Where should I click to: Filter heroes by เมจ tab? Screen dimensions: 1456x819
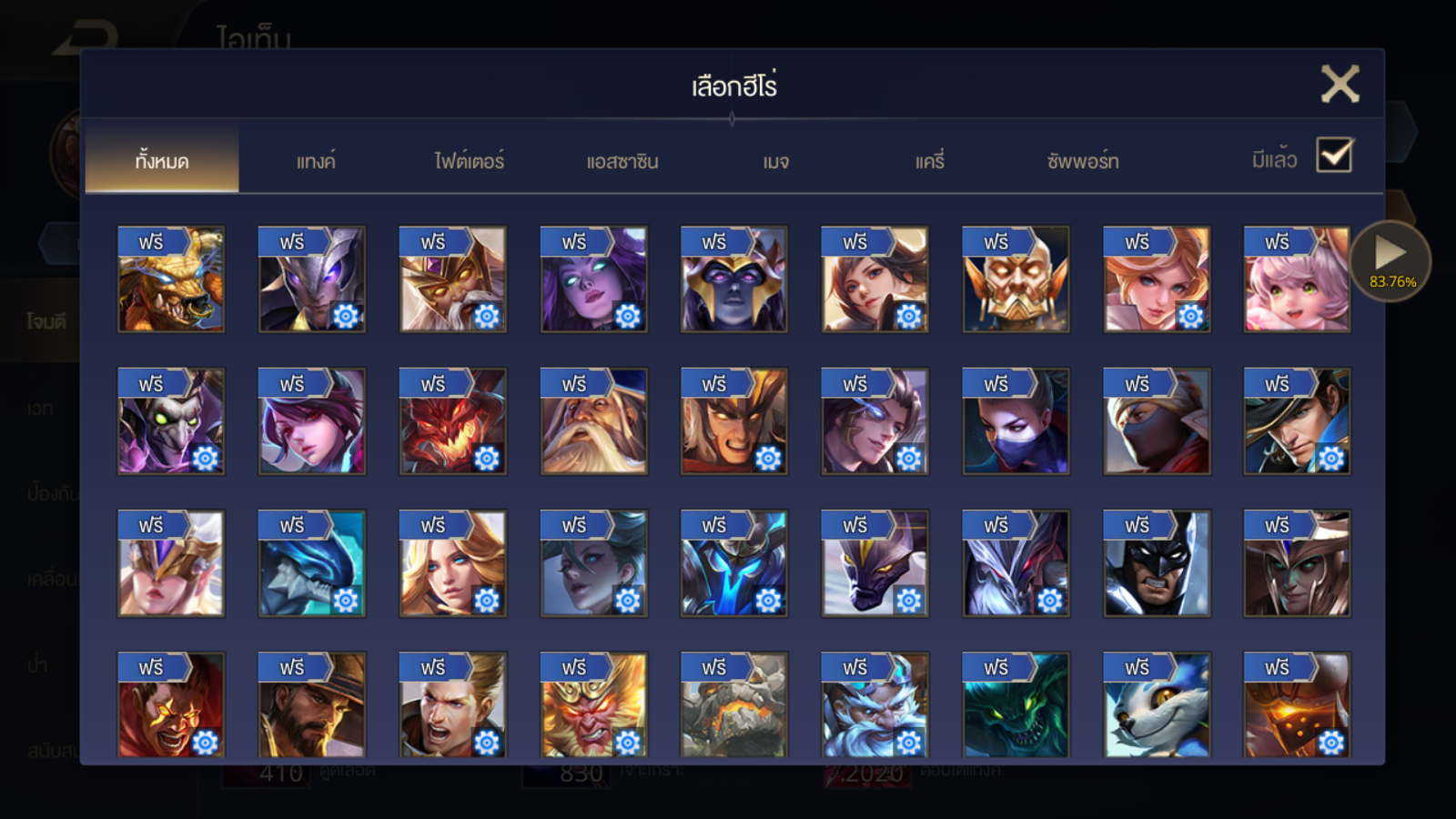(775, 161)
